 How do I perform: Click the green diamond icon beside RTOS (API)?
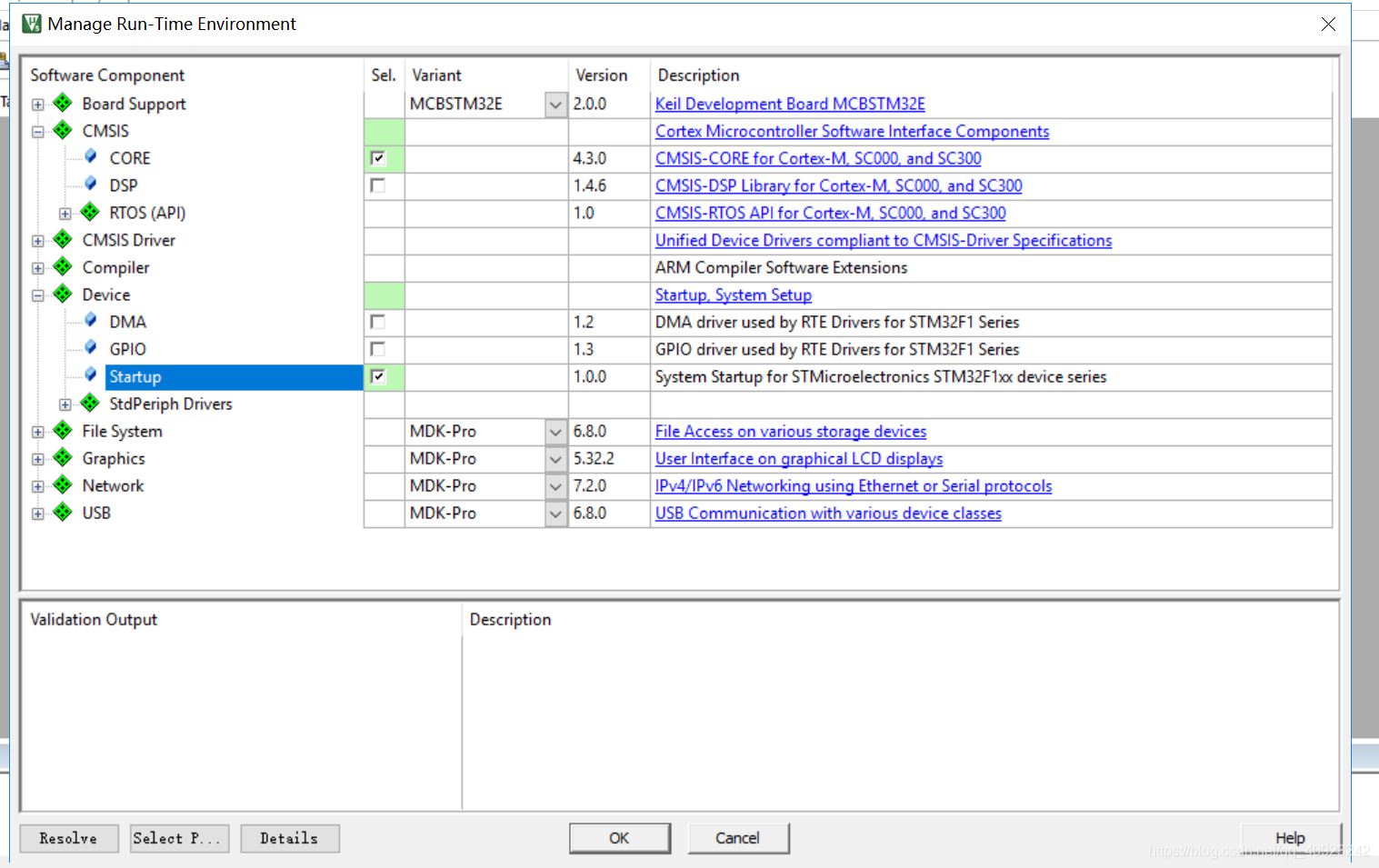click(90, 212)
